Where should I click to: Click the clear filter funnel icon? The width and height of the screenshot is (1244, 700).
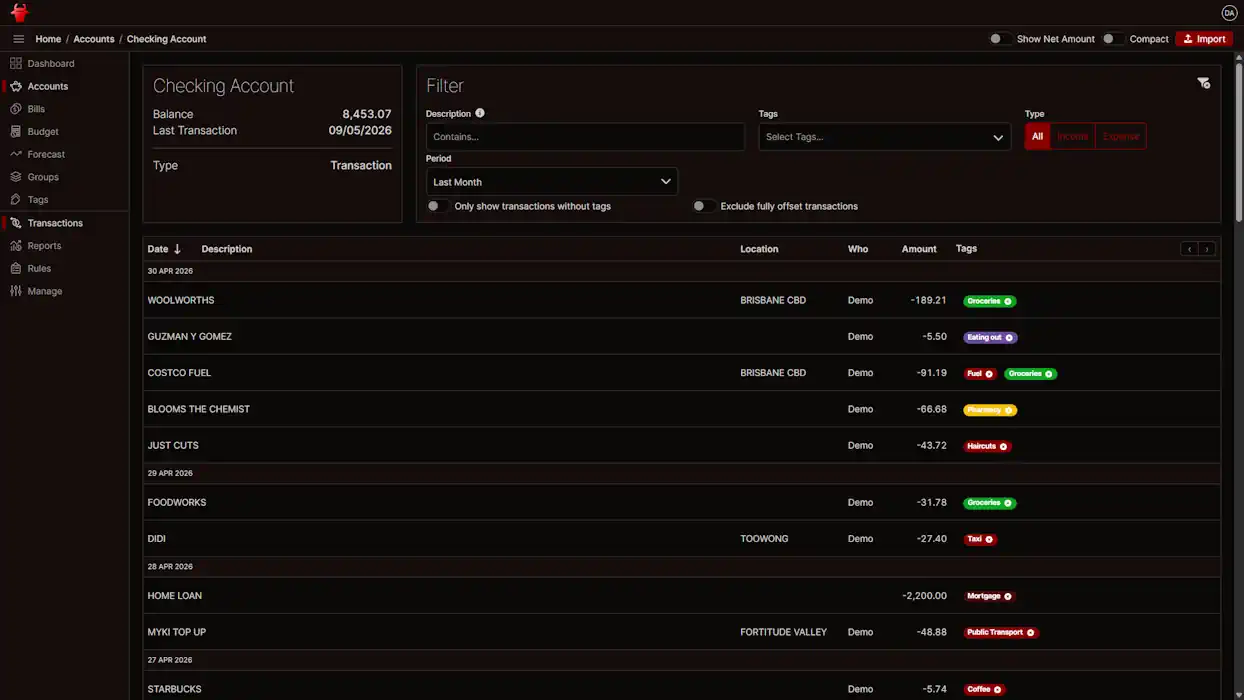tap(1203, 83)
